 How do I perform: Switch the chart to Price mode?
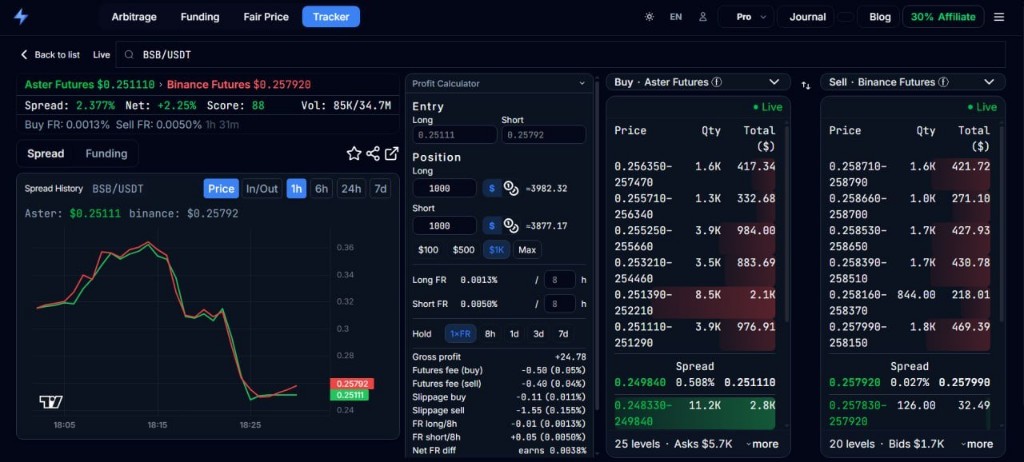(x=221, y=189)
